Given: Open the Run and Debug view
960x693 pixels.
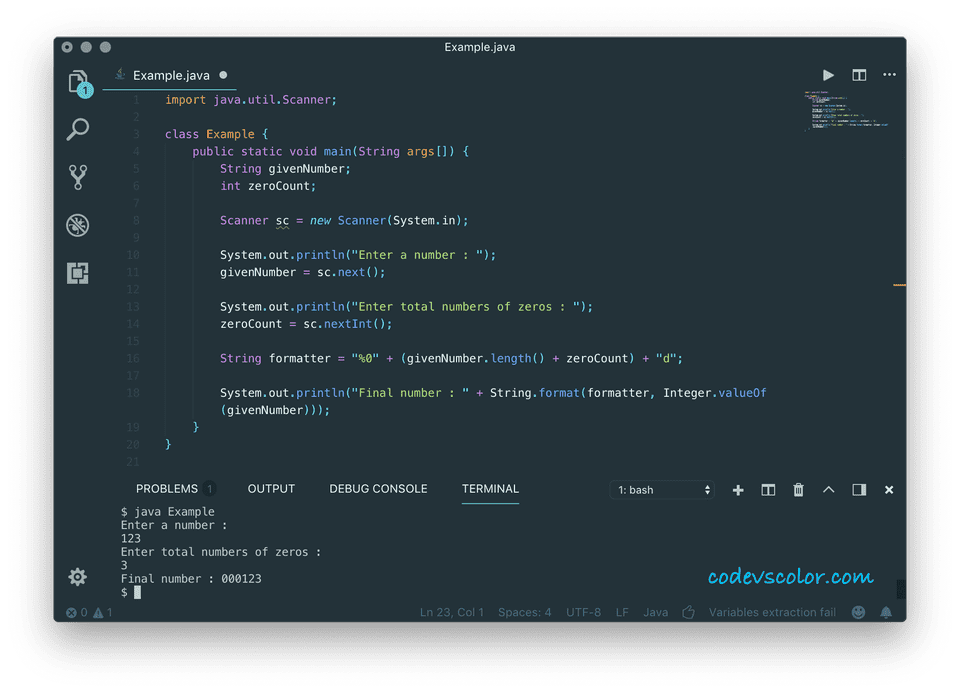Looking at the screenshot, I should tap(78, 225).
